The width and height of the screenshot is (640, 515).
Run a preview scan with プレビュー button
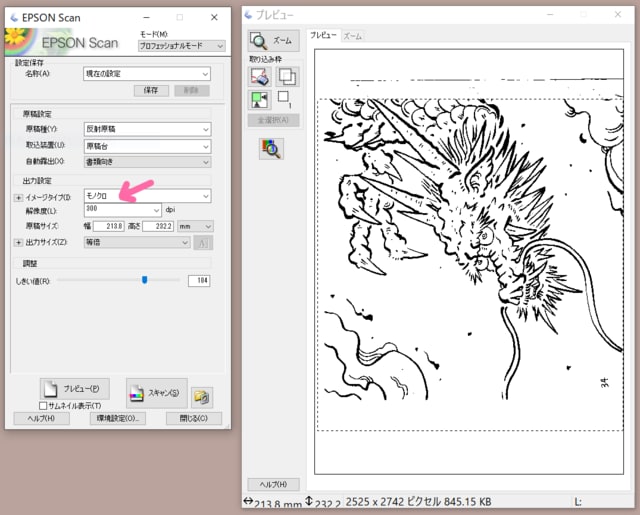click(x=74, y=388)
